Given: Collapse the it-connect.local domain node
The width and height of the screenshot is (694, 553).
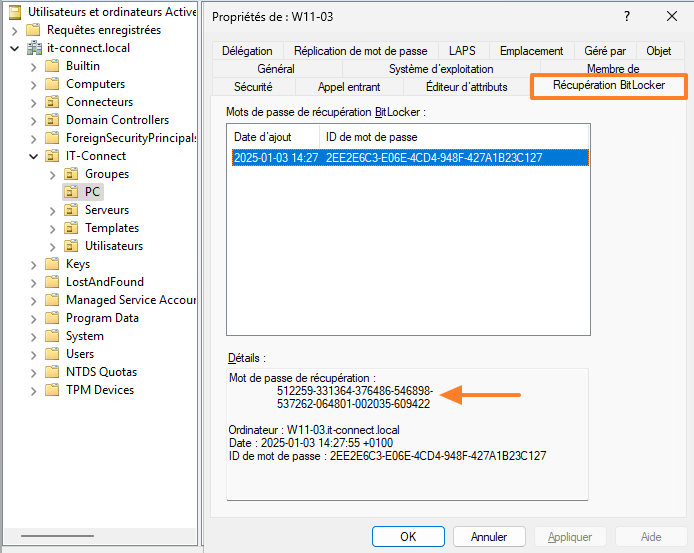Looking at the screenshot, I should [x=15, y=48].
